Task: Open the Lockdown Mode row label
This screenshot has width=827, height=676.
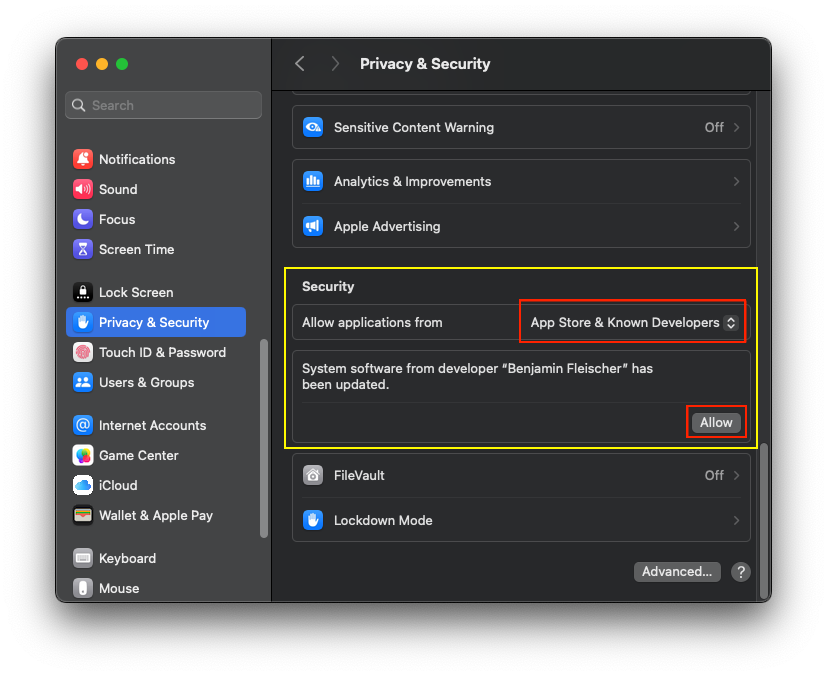Action: click(x=383, y=520)
